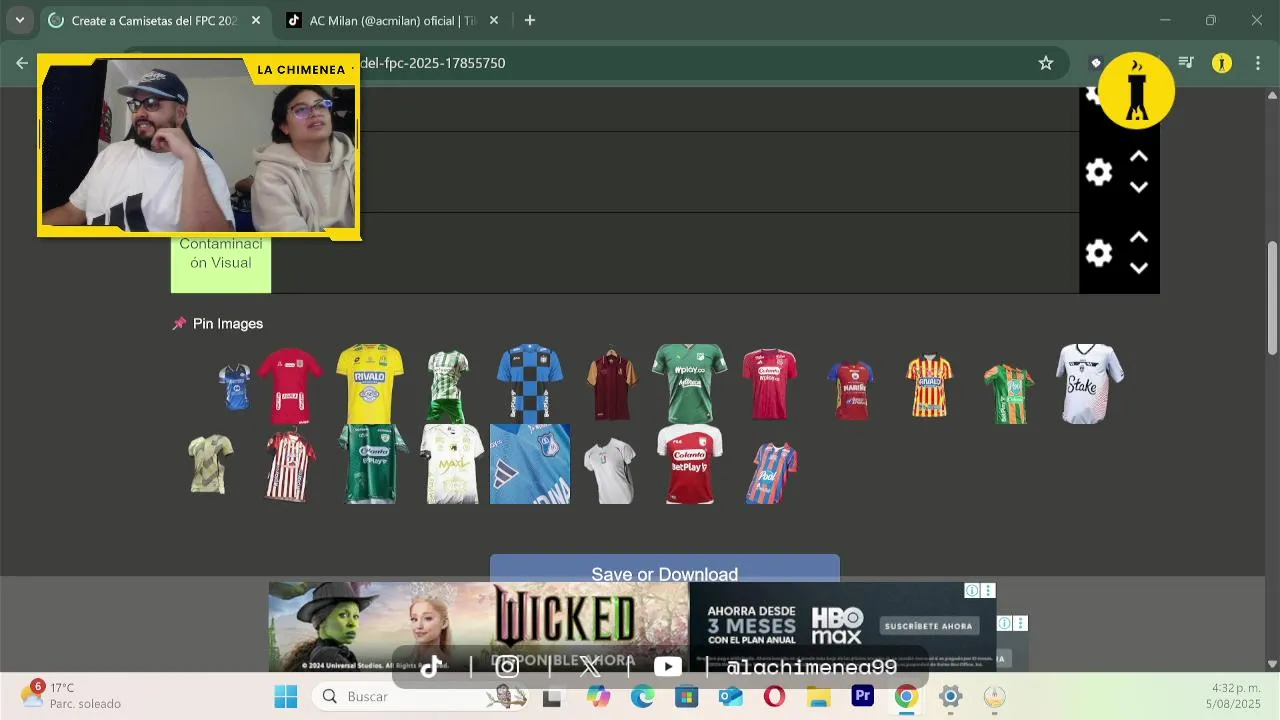Move Contaminación Visual row down
The width and height of the screenshot is (1280, 720).
(1138, 268)
